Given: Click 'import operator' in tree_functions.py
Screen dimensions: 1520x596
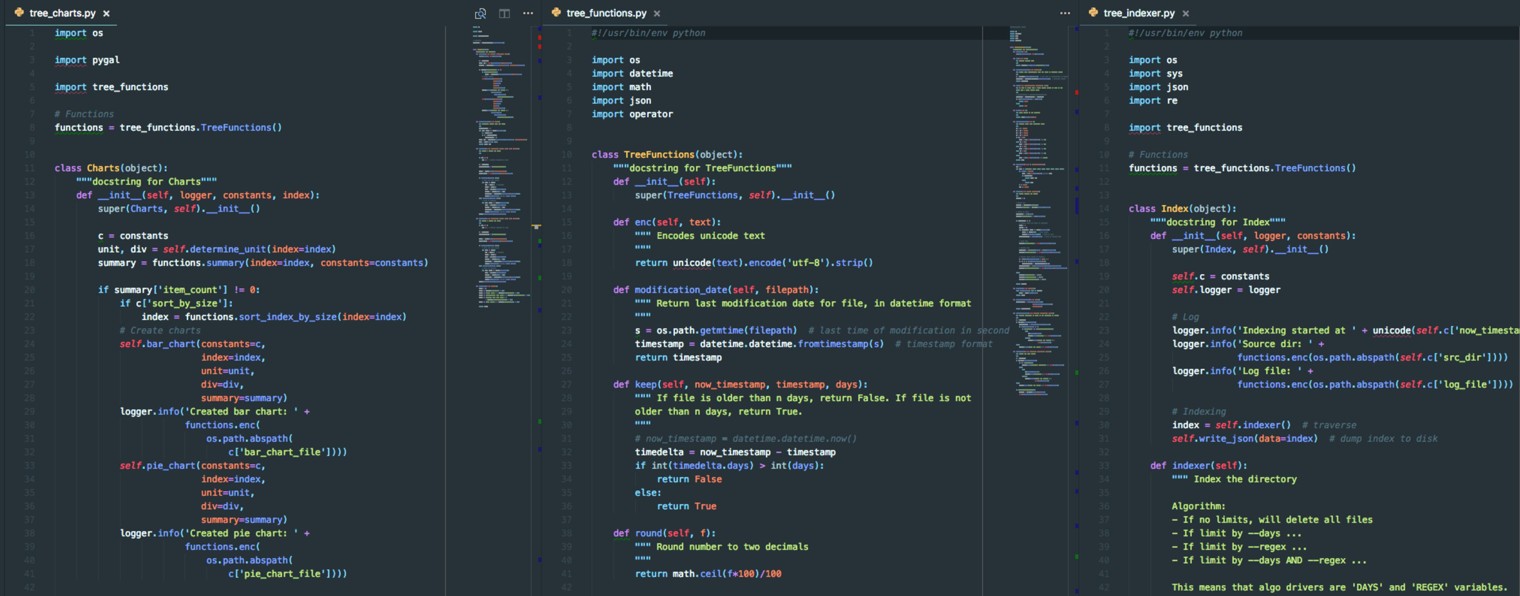Looking at the screenshot, I should tap(632, 114).
